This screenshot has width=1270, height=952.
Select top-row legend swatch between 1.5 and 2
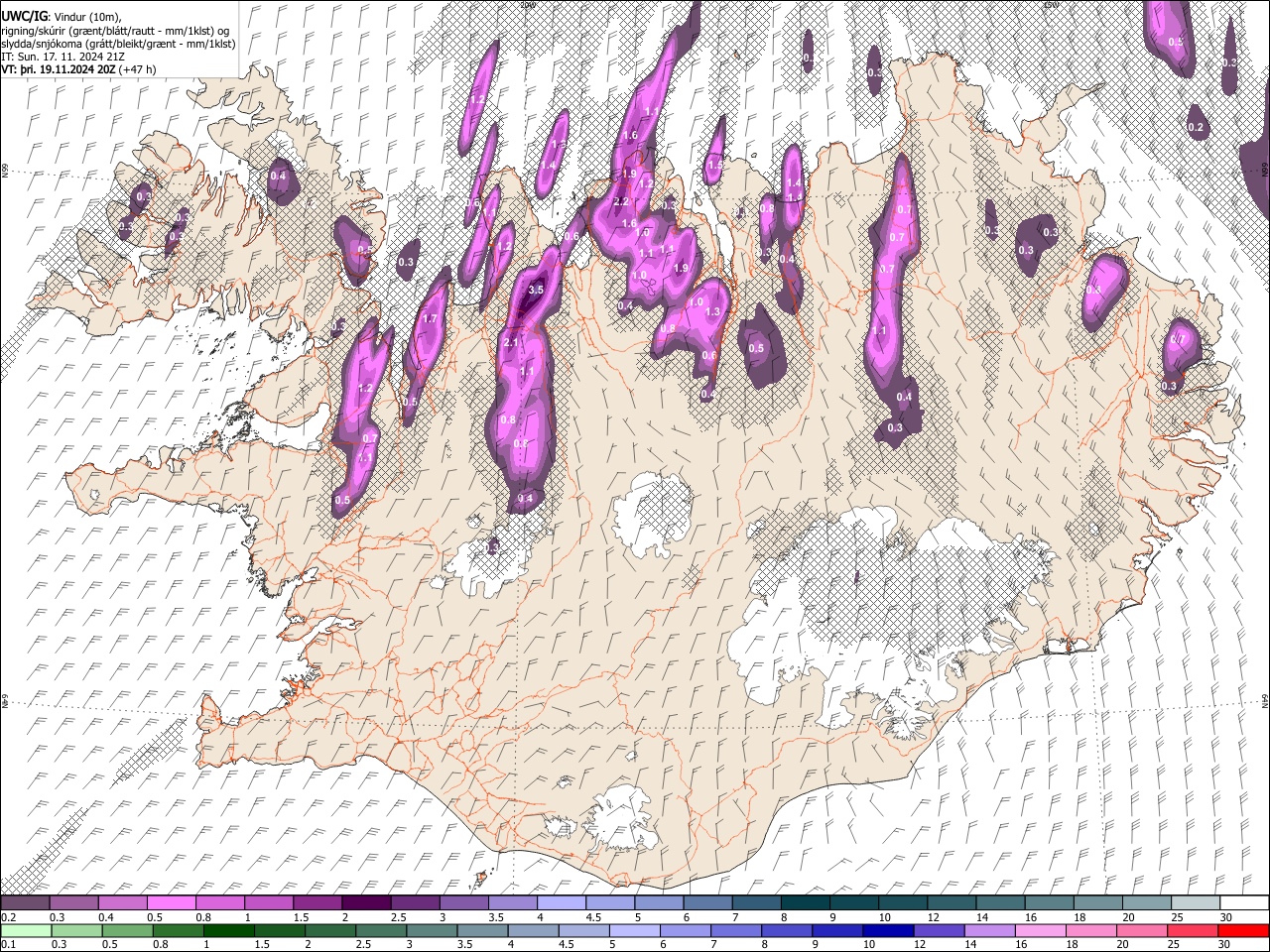pyautogui.click(x=317, y=902)
